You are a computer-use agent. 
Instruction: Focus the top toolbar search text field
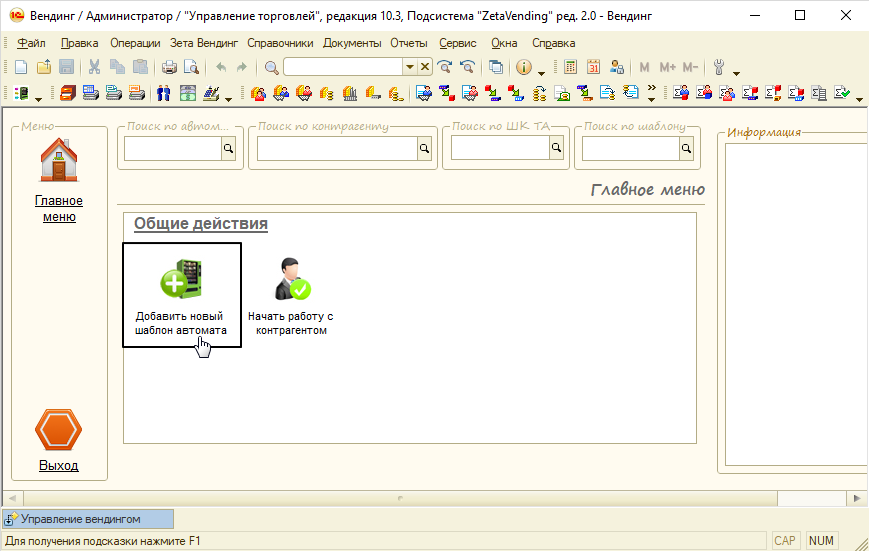pos(343,67)
